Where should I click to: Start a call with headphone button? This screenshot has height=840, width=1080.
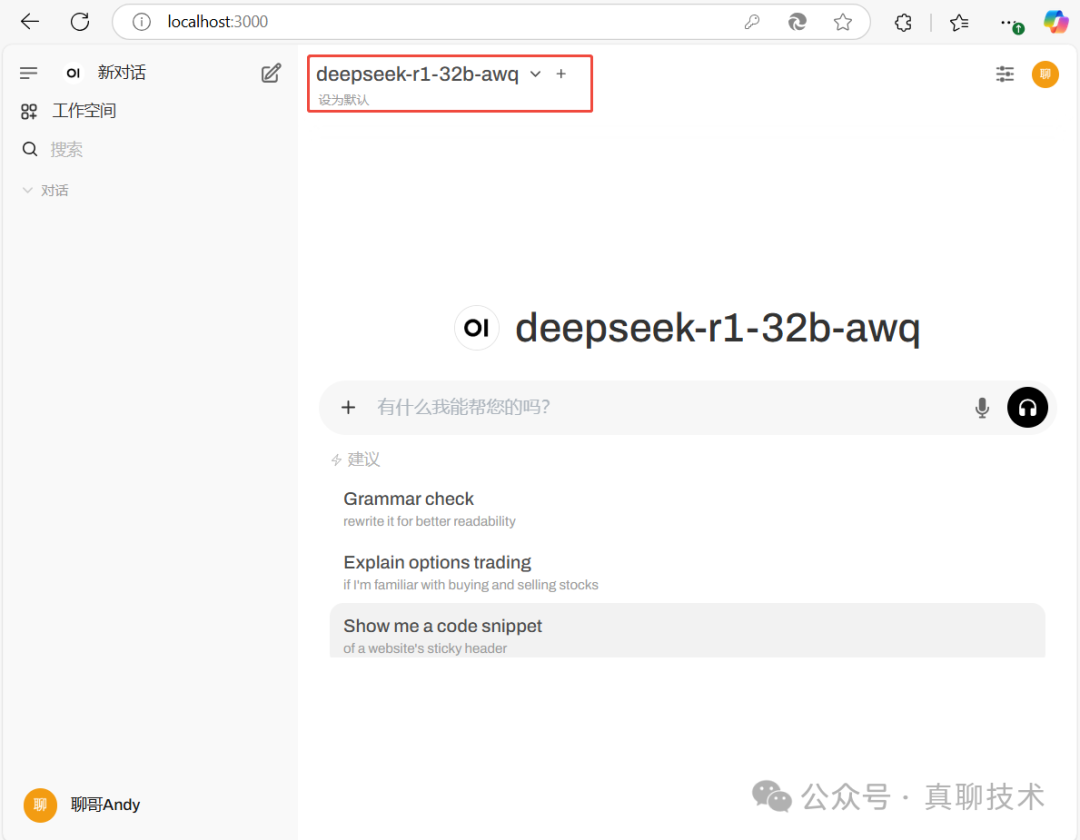point(1027,408)
